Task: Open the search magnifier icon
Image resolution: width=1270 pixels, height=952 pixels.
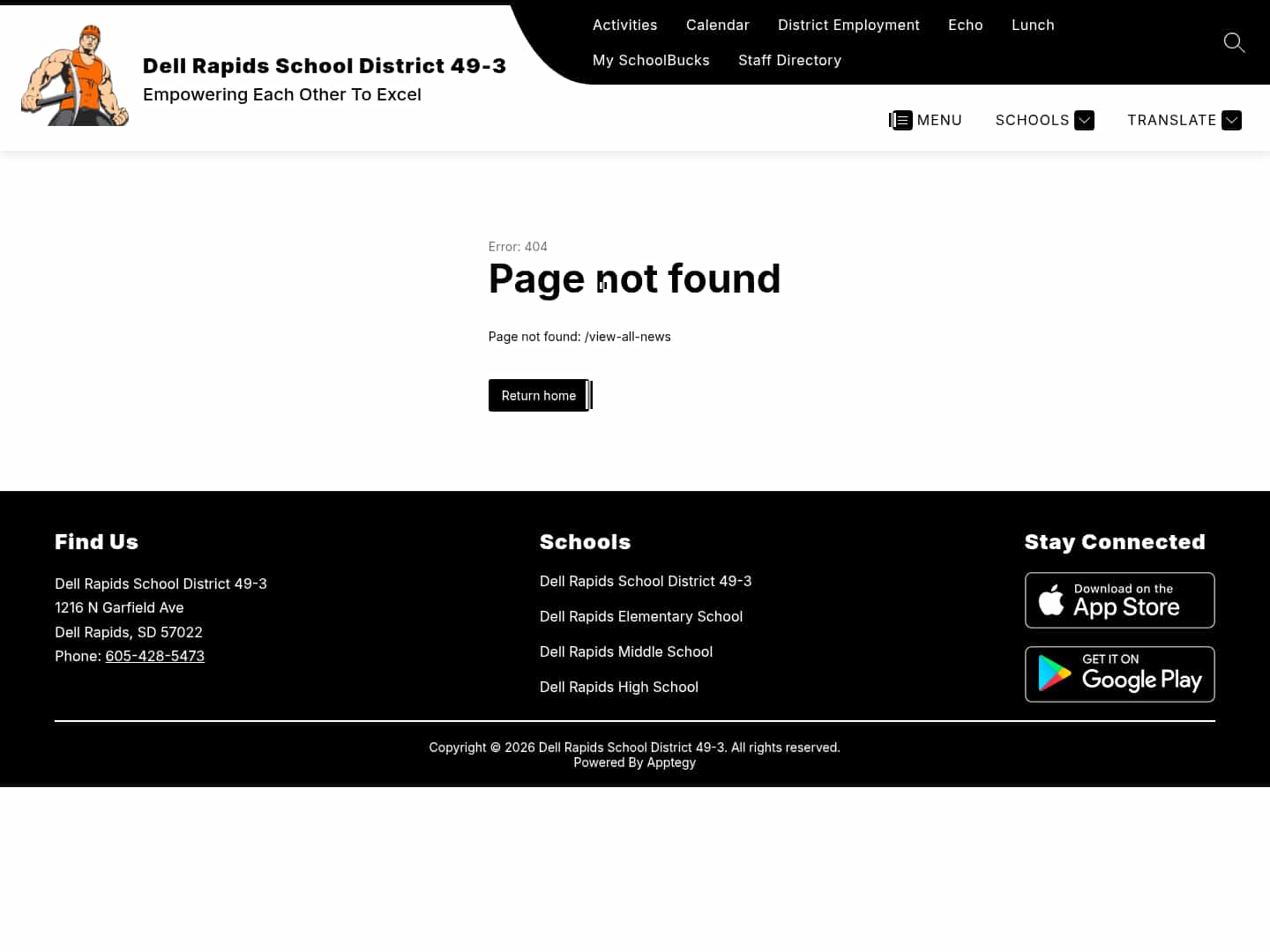Action: pos(1234,42)
